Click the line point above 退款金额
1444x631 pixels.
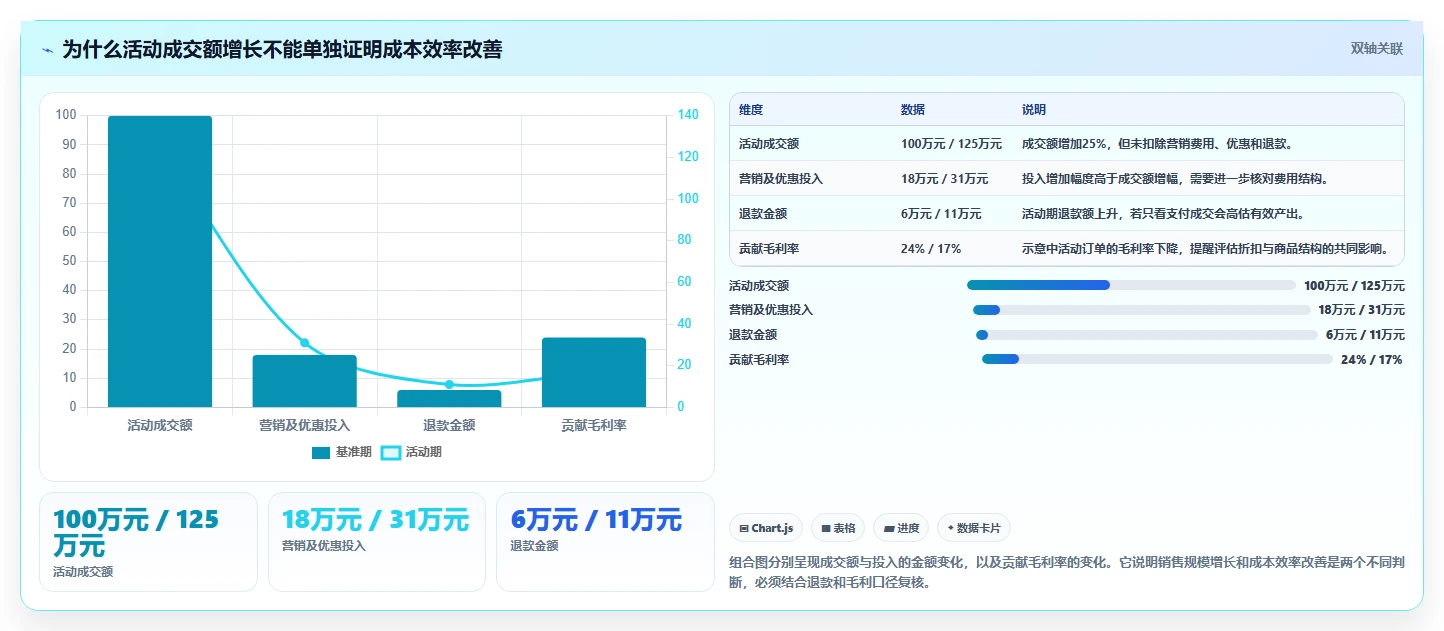449,384
